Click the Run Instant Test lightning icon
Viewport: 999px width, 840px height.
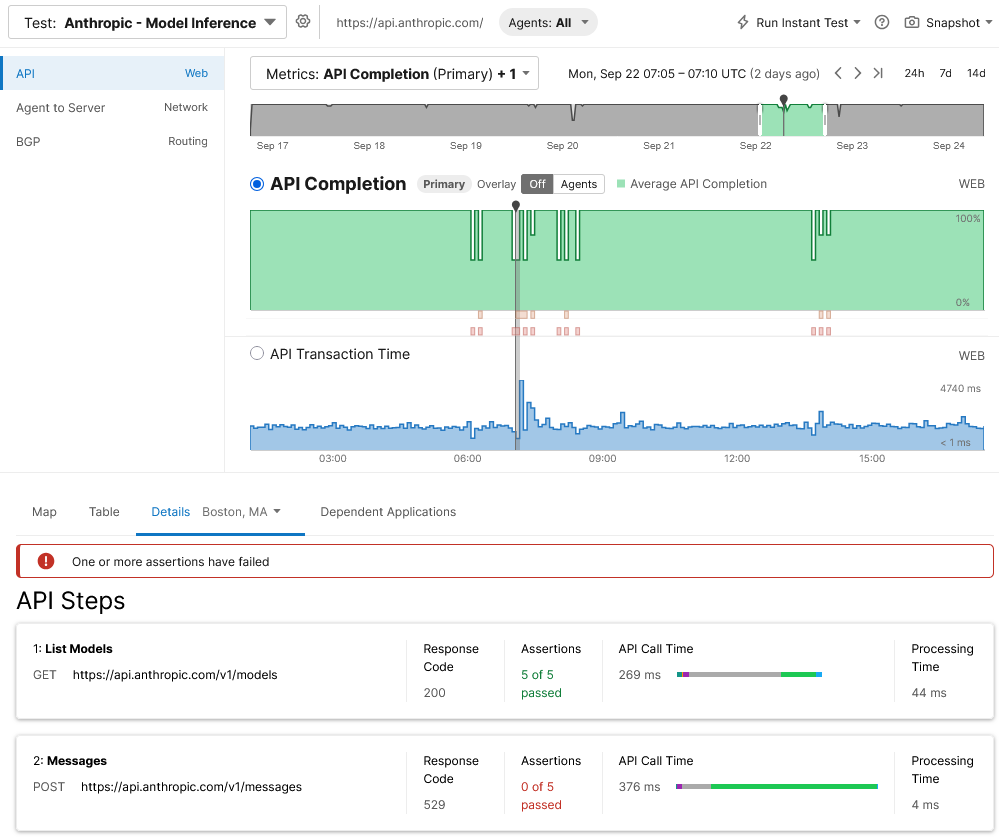pos(743,22)
